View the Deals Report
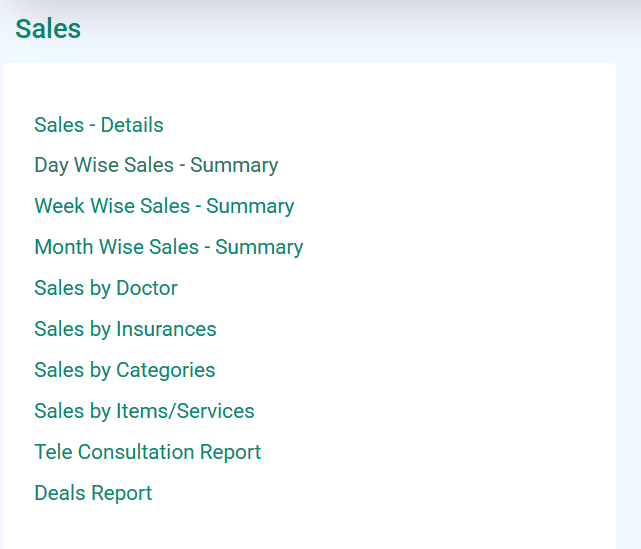The width and height of the screenshot is (641, 549). 93,493
